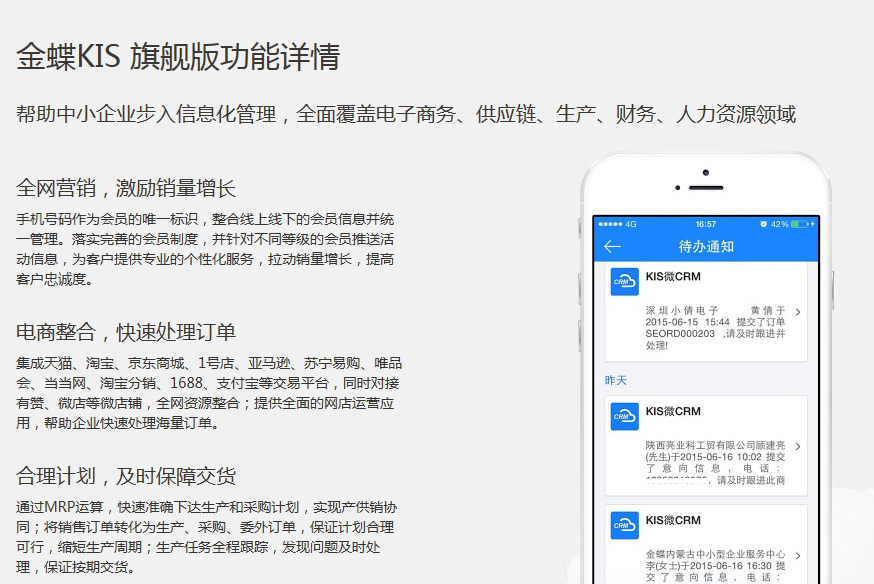Click the CRM icon on the 深圳小倩电子 notification

624,281
